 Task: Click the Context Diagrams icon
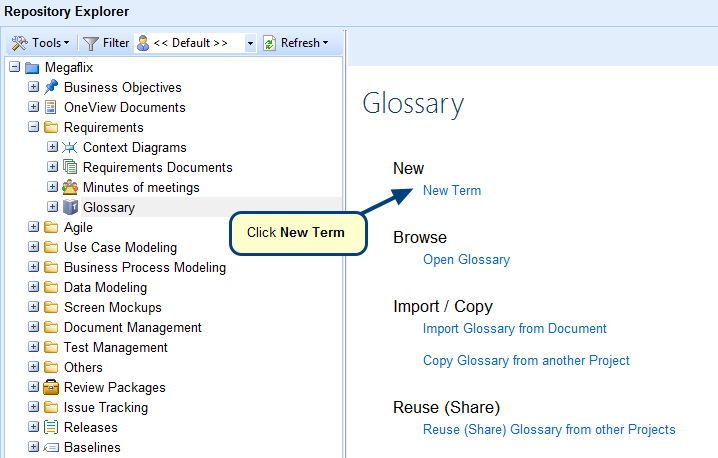pos(70,147)
